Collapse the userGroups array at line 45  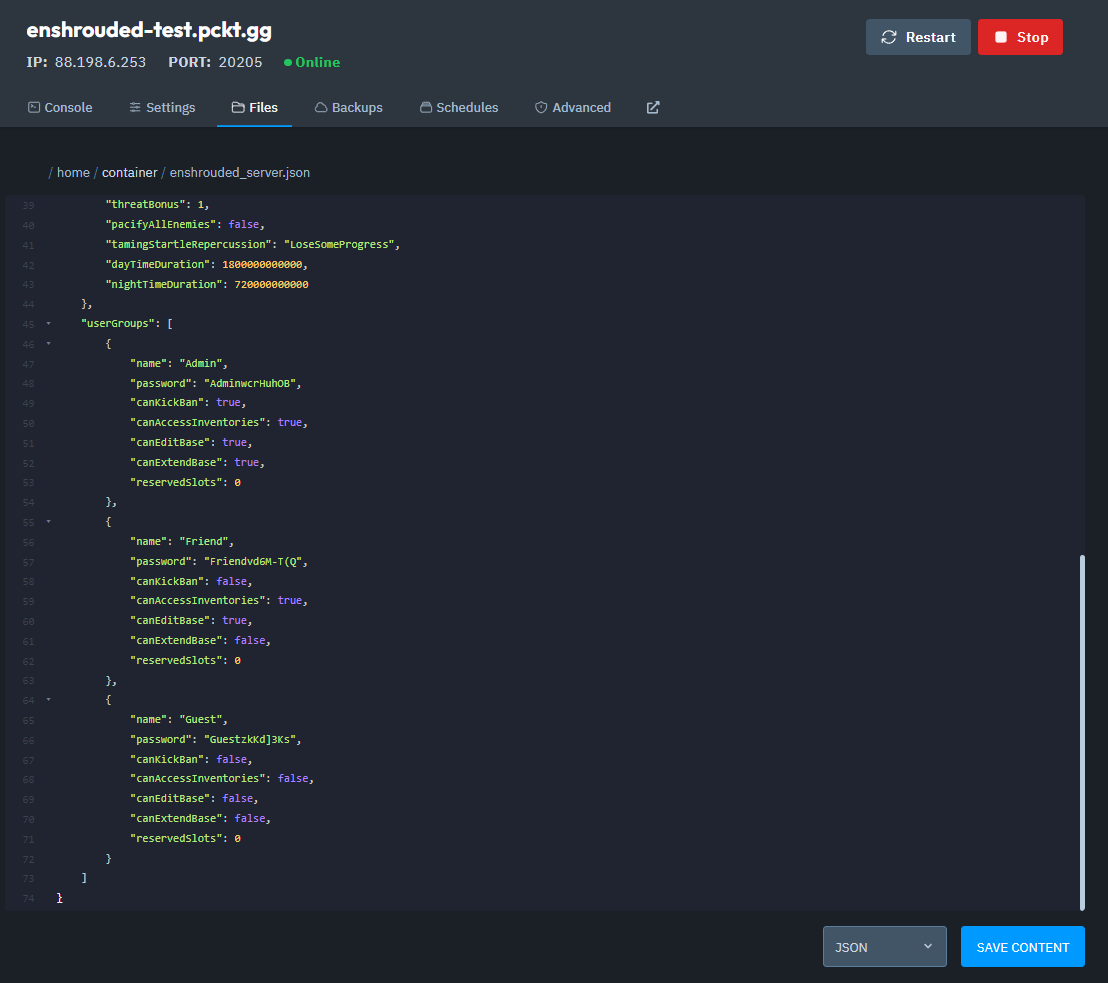pos(49,324)
